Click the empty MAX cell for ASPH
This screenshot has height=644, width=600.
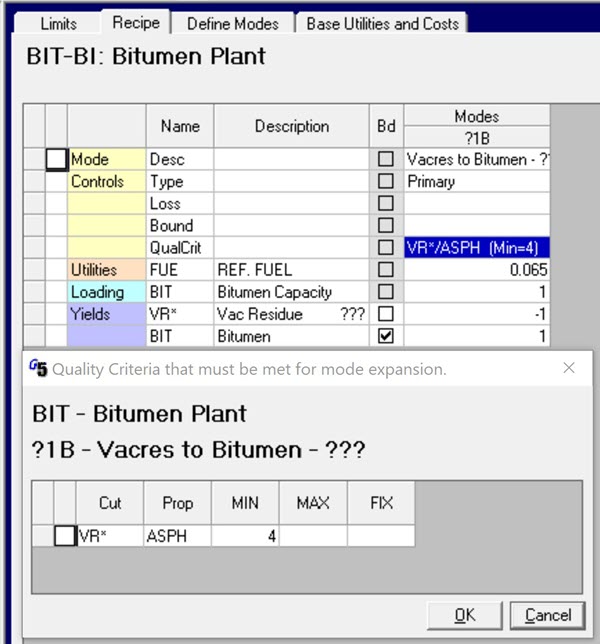click(x=313, y=536)
